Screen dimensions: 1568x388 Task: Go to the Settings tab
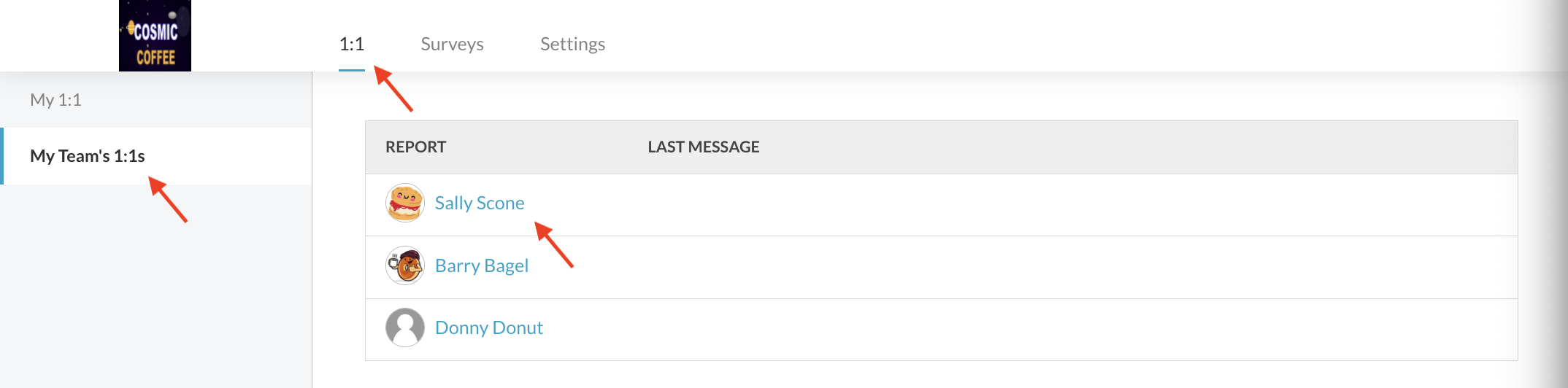coord(572,44)
